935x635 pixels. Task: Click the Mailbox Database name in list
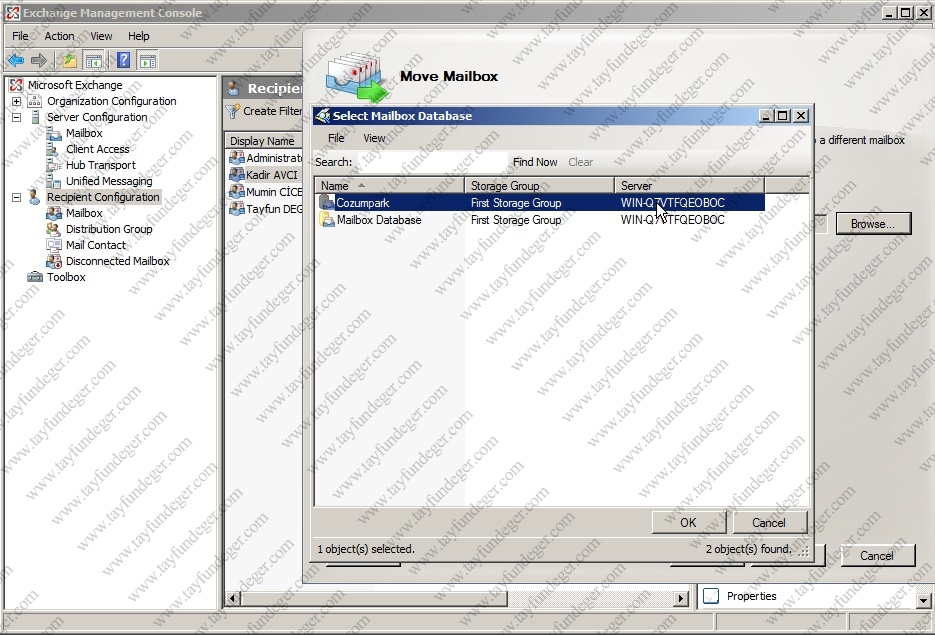(x=379, y=220)
